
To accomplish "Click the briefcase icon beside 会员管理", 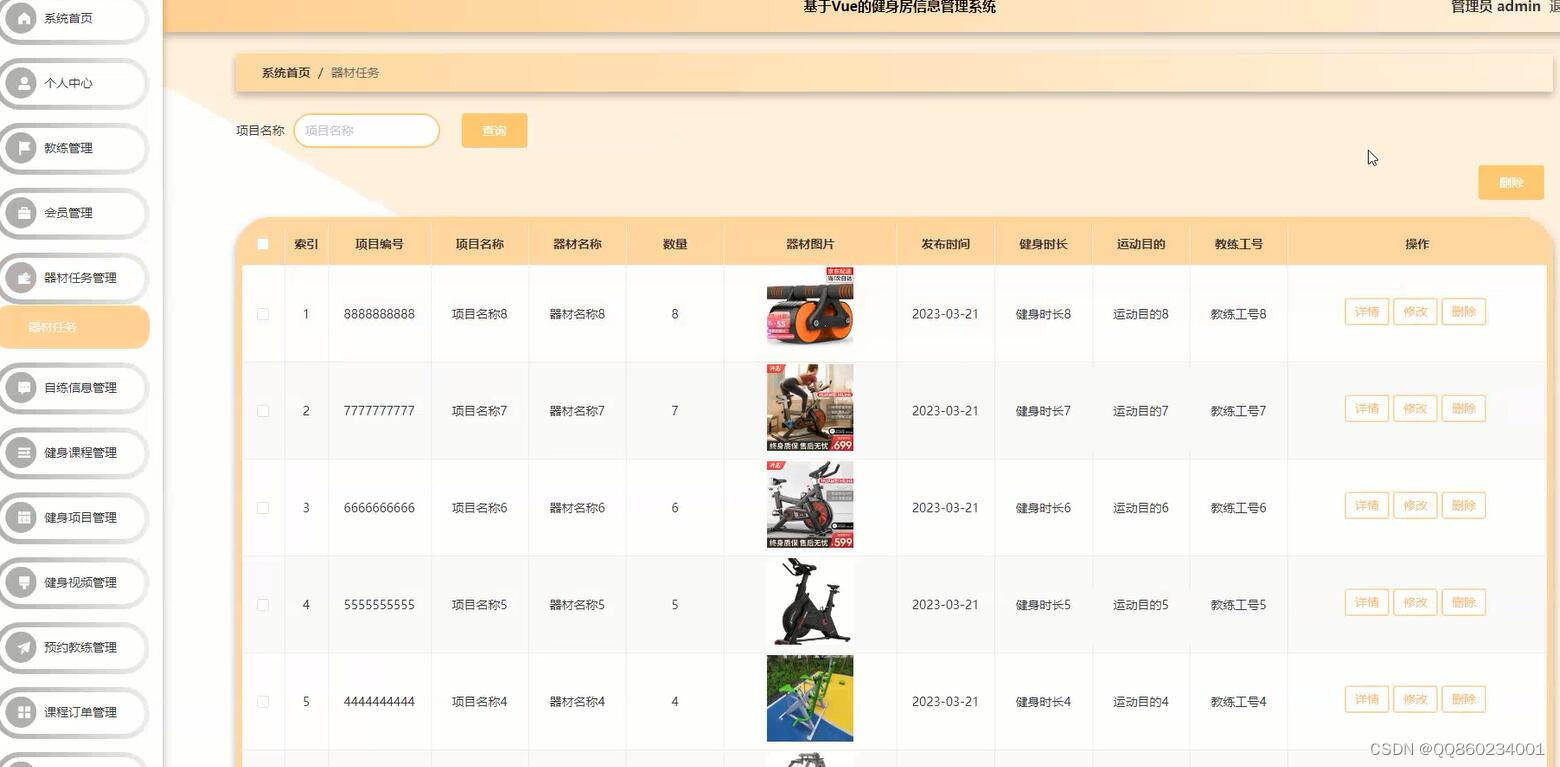I will point(23,213).
